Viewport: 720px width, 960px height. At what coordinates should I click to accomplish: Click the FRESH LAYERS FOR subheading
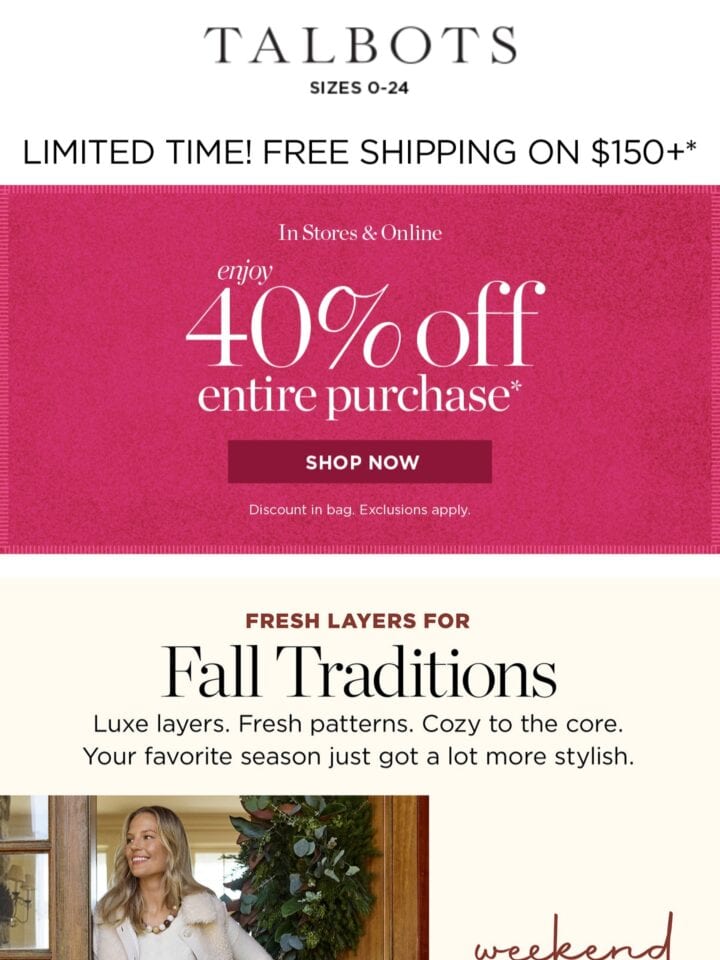coord(358,621)
